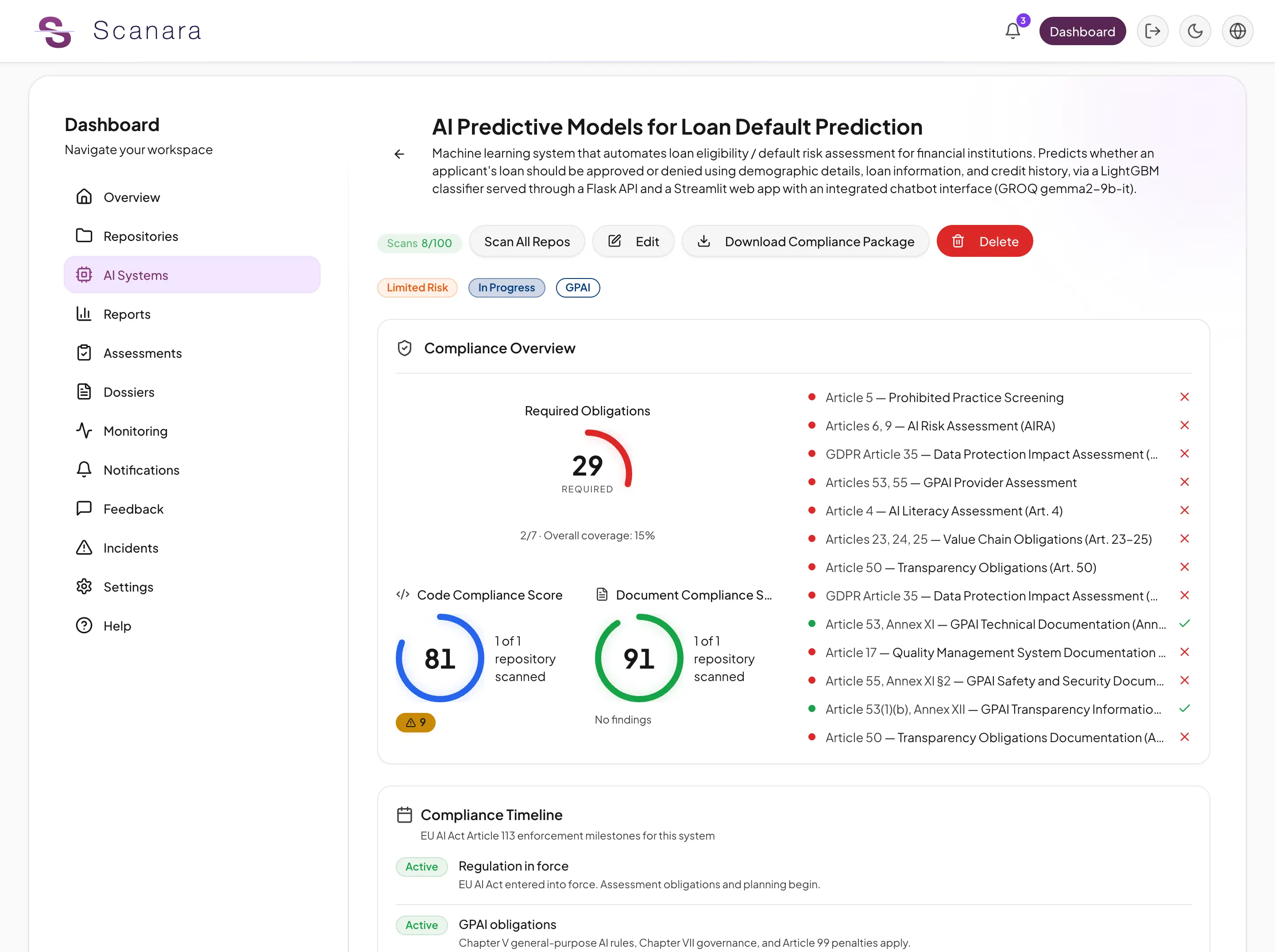1275x952 pixels.
Task: Click the Dossiers document icon
Action: click(x=84, y=392)
